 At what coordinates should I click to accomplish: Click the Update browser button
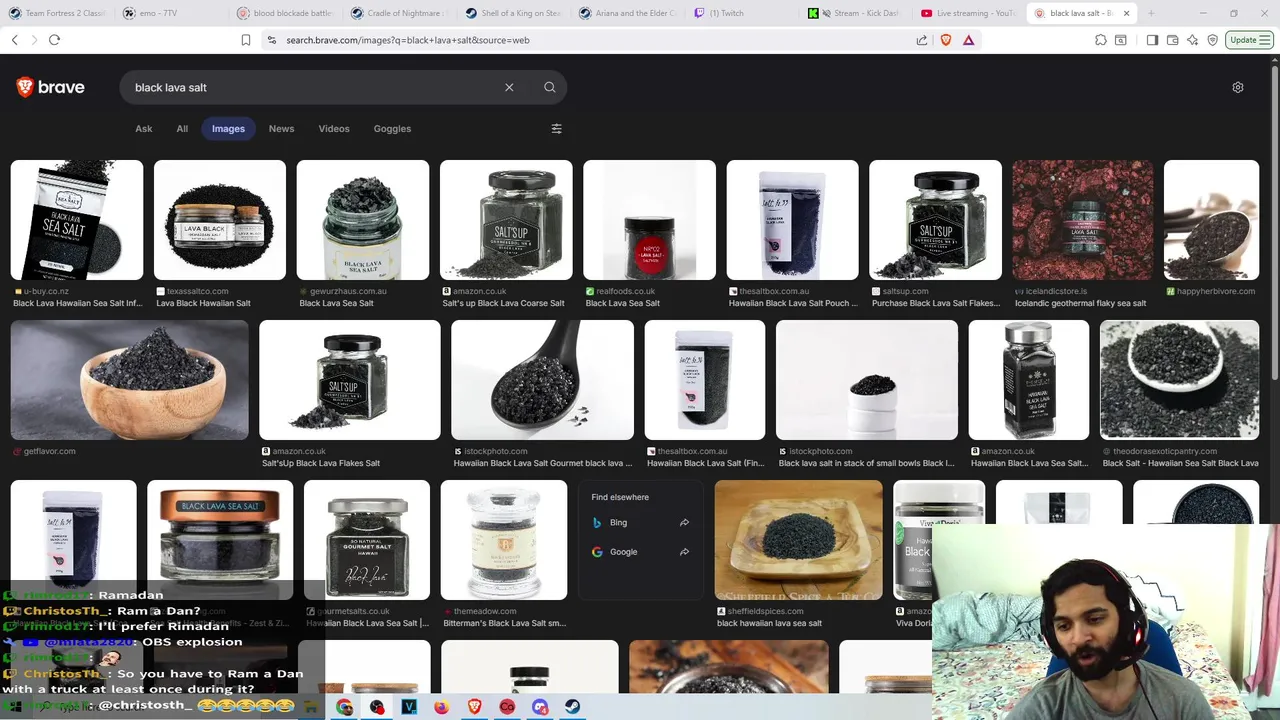point(1249,40)
